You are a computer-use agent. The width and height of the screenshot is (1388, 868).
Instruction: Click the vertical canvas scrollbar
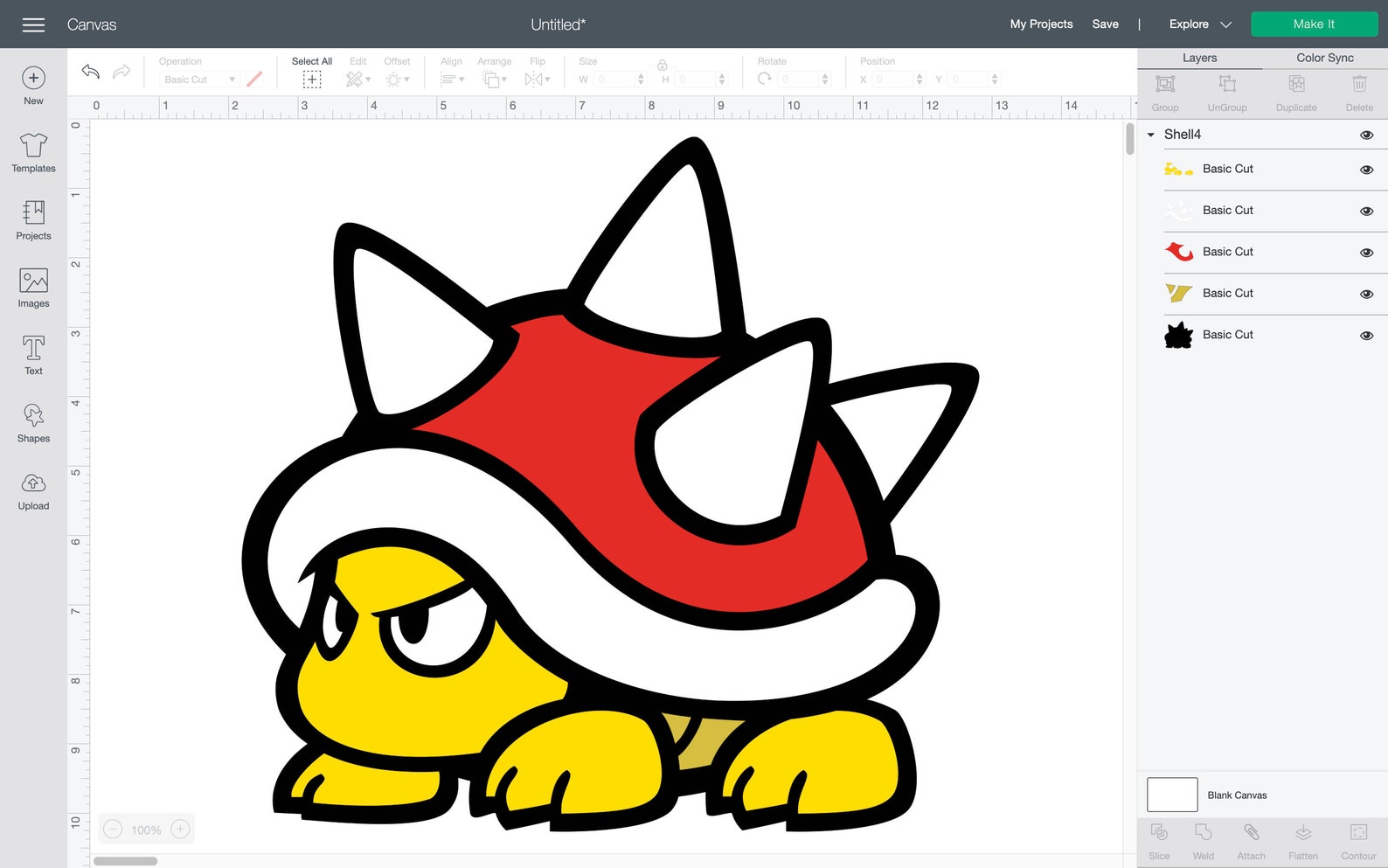pos(1129,140)
